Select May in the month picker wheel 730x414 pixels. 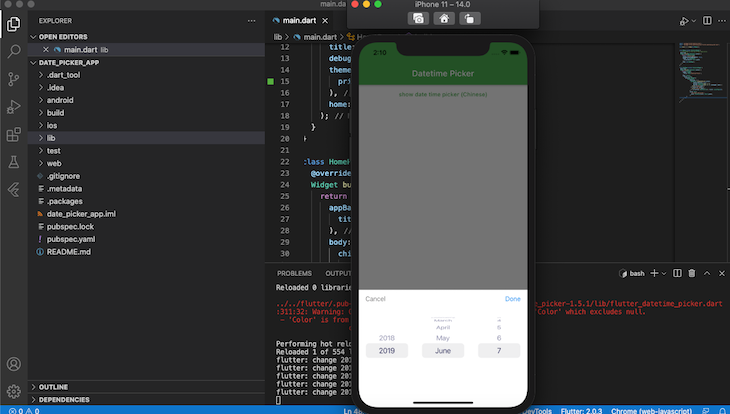click(443, 338)
